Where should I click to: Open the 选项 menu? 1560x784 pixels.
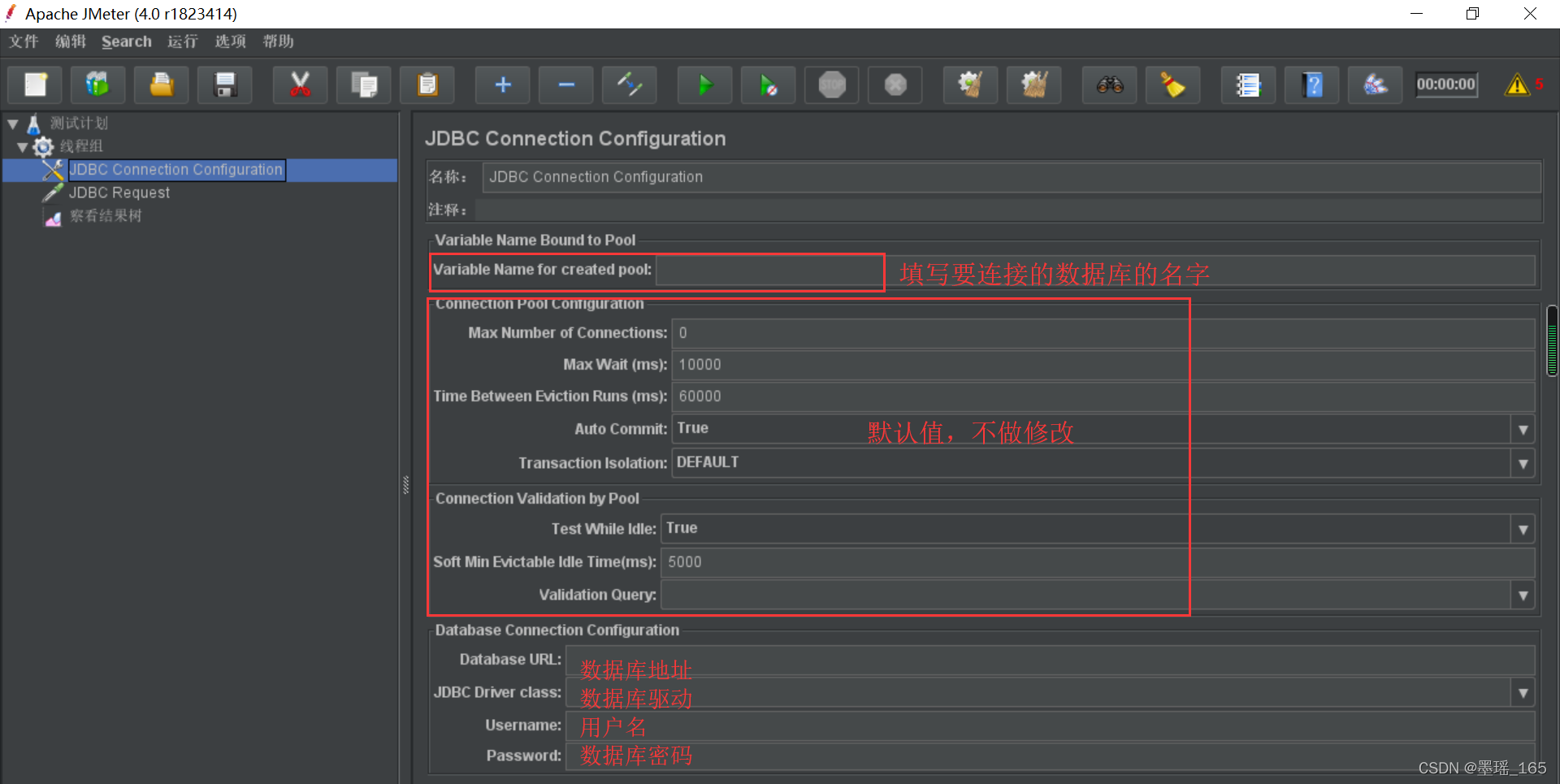click(x=231, y=41)
